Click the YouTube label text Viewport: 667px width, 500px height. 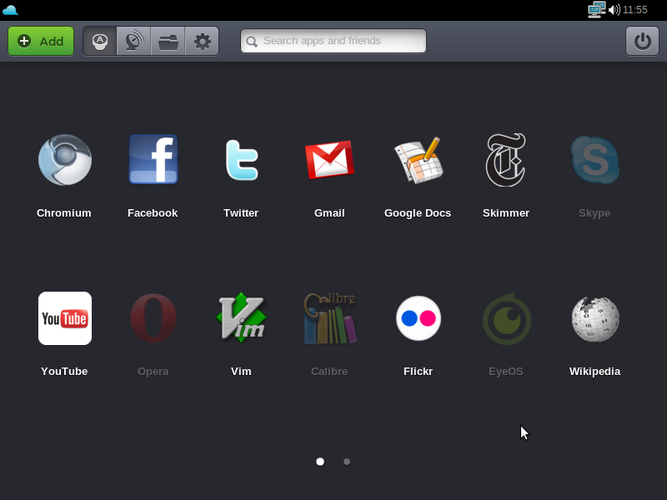[x=64, y=371]
